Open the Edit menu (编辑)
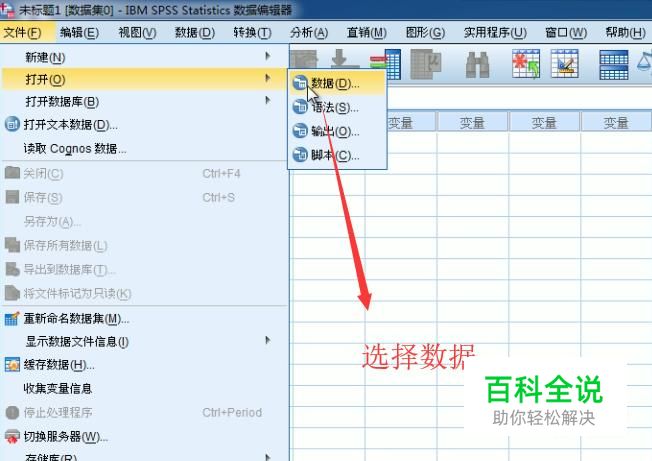 [x=79, y=32]
